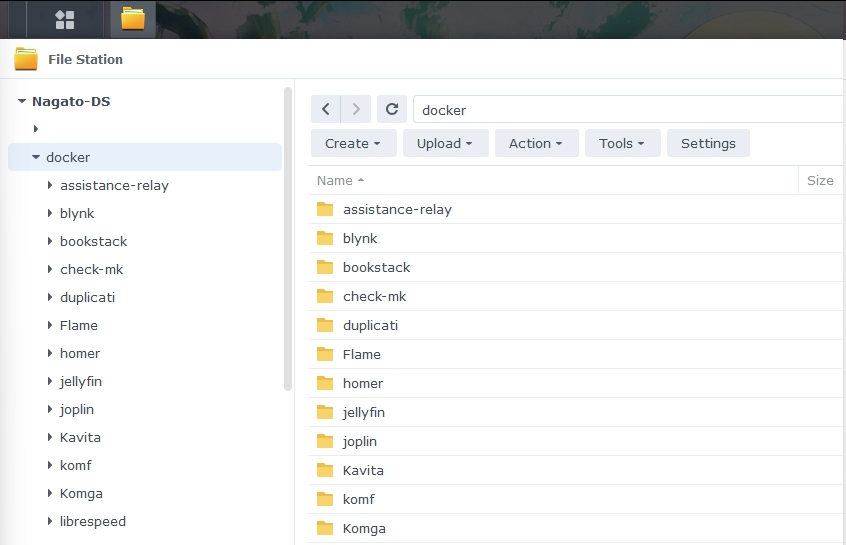Click the Settings button
Screen dimensions: 846x545
click(x=708, y=143)
